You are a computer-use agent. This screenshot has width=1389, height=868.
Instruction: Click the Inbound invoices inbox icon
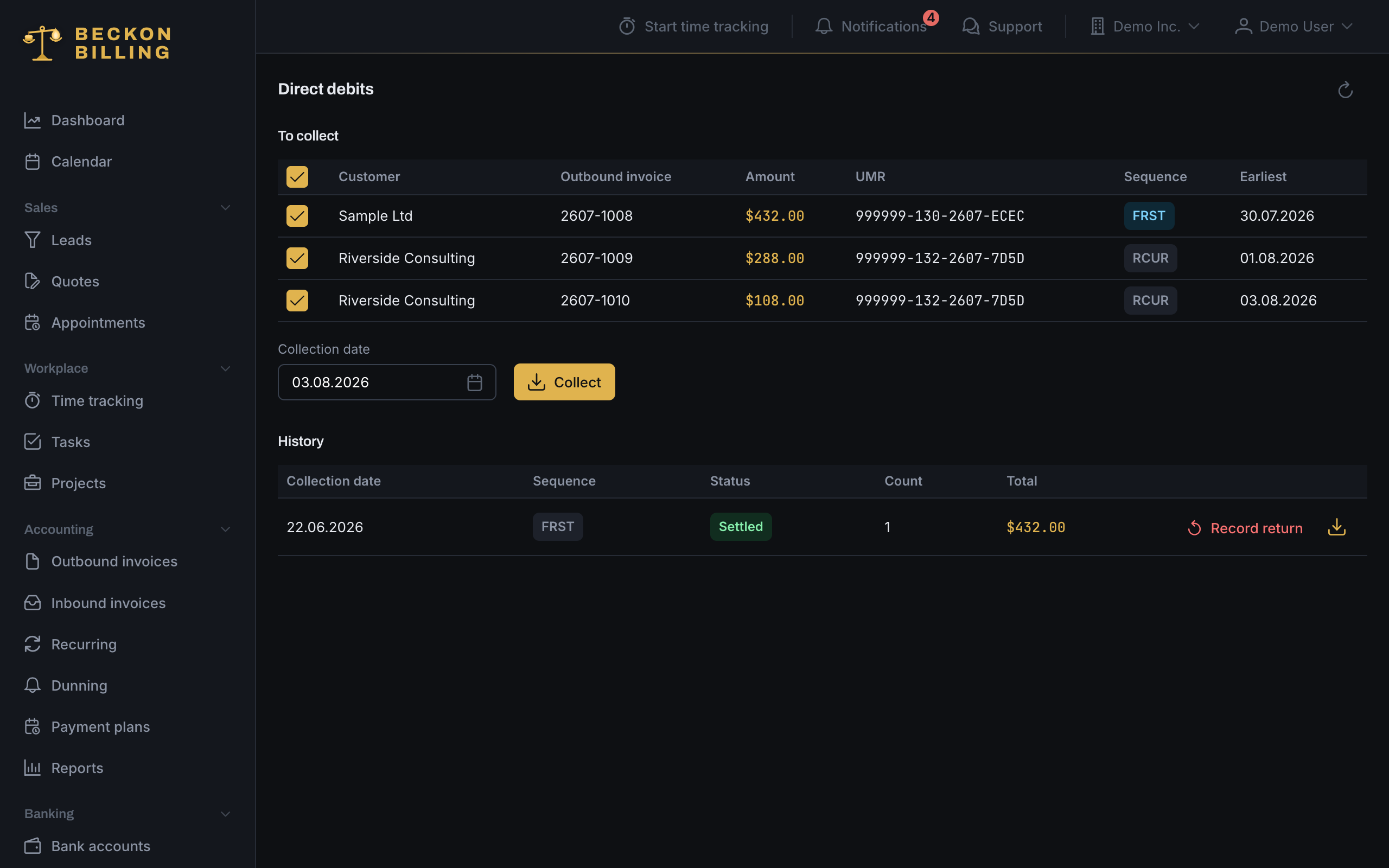(x=33, y=603)
